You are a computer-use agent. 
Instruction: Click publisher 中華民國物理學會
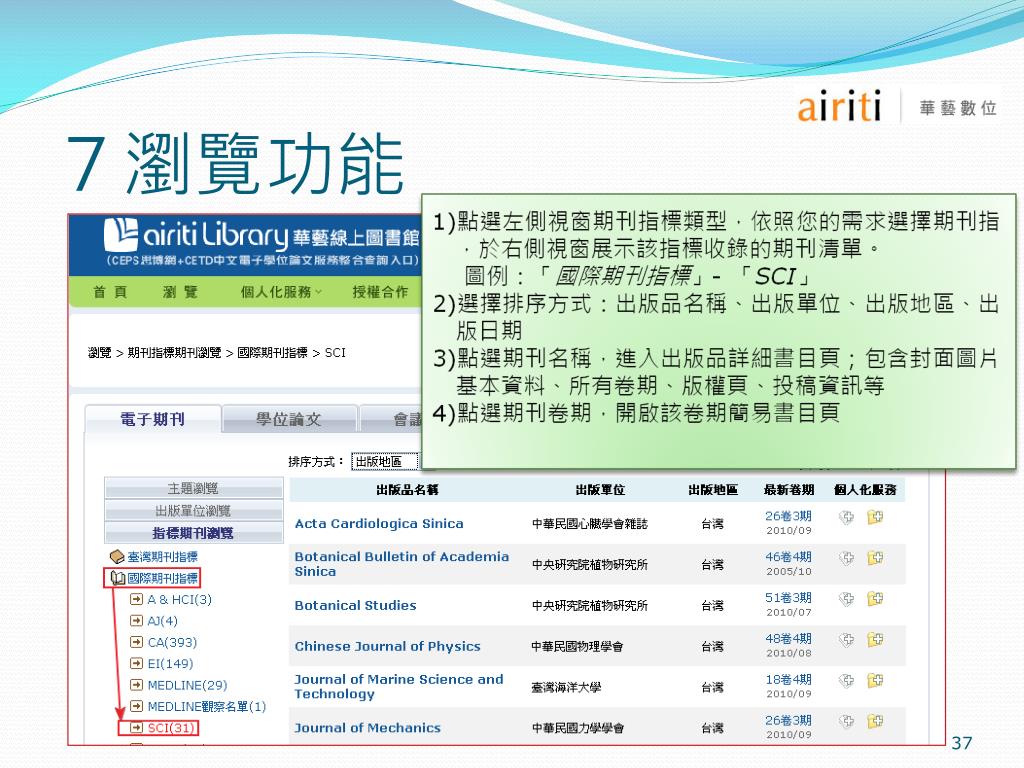[x=577, y=647]
